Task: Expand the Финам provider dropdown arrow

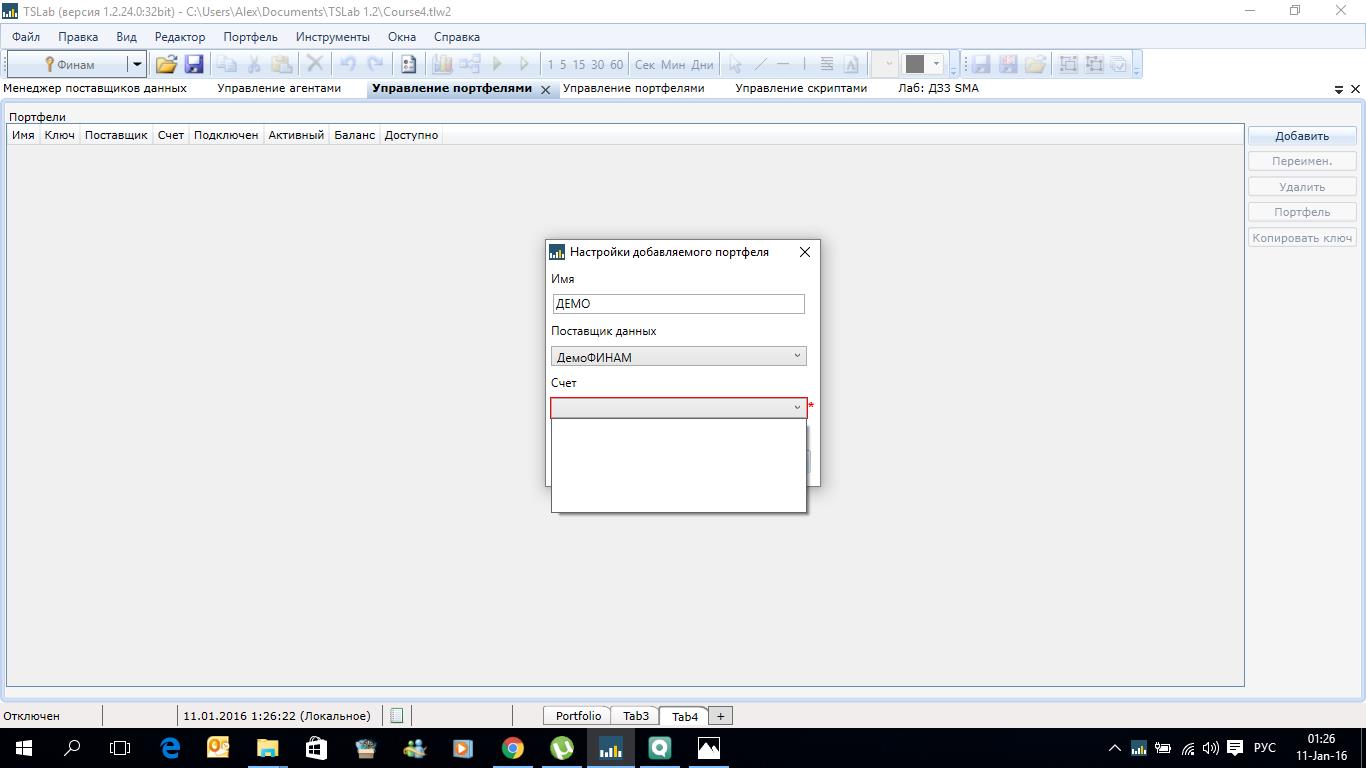Action: (137, 64)
